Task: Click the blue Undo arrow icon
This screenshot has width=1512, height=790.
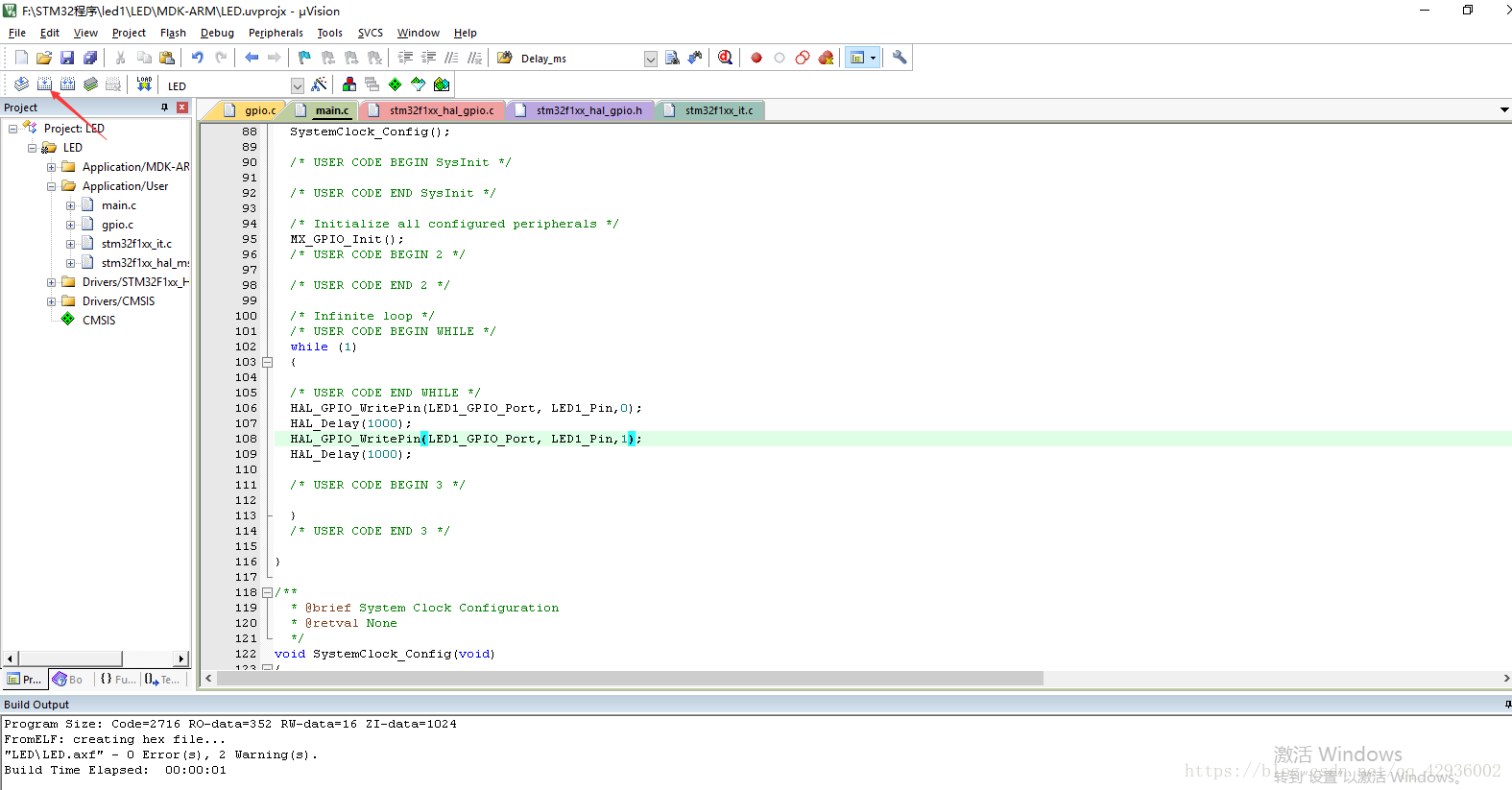Action: tap(197, 58)
